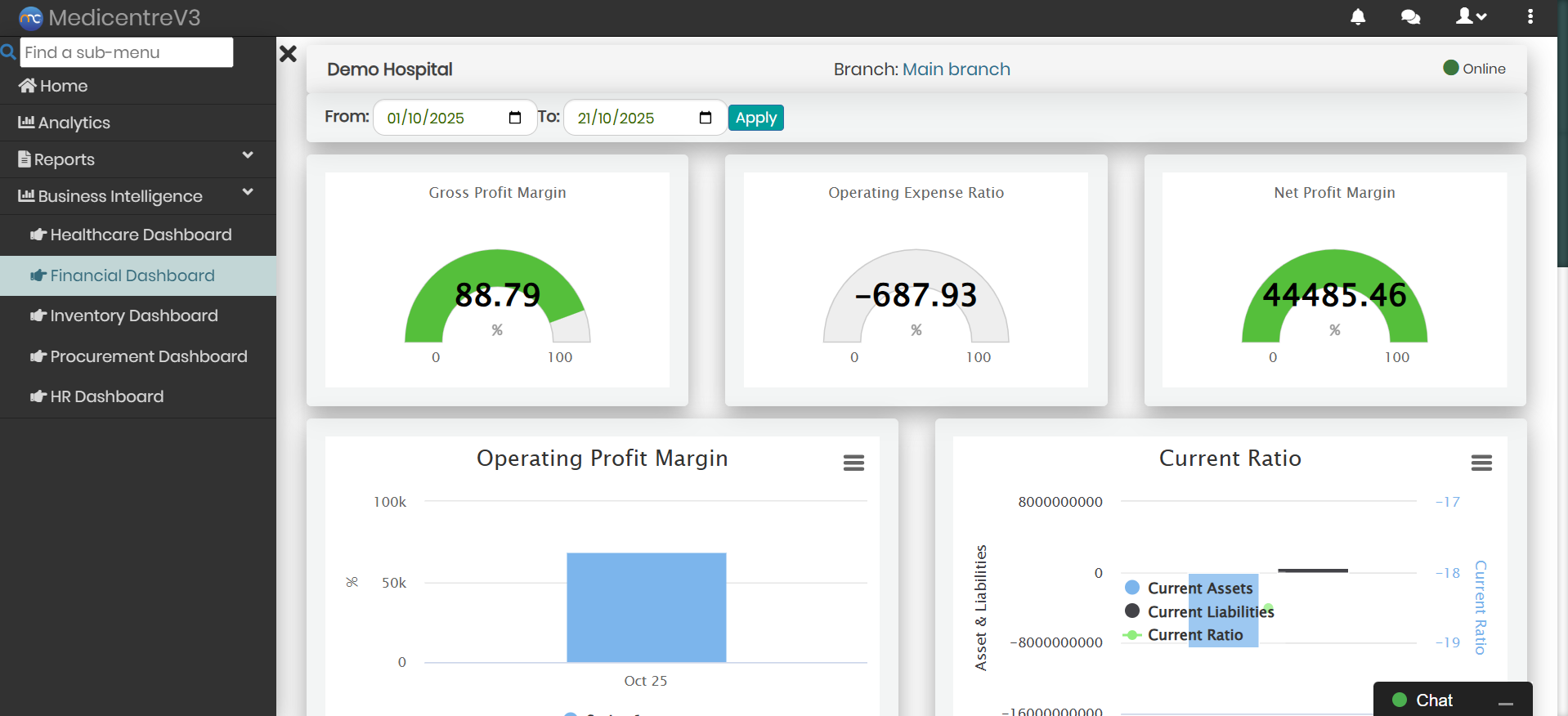Apply the selected date range
Image resolution: width=1568 pixels, height=716 pixels.
click(755, 118)
